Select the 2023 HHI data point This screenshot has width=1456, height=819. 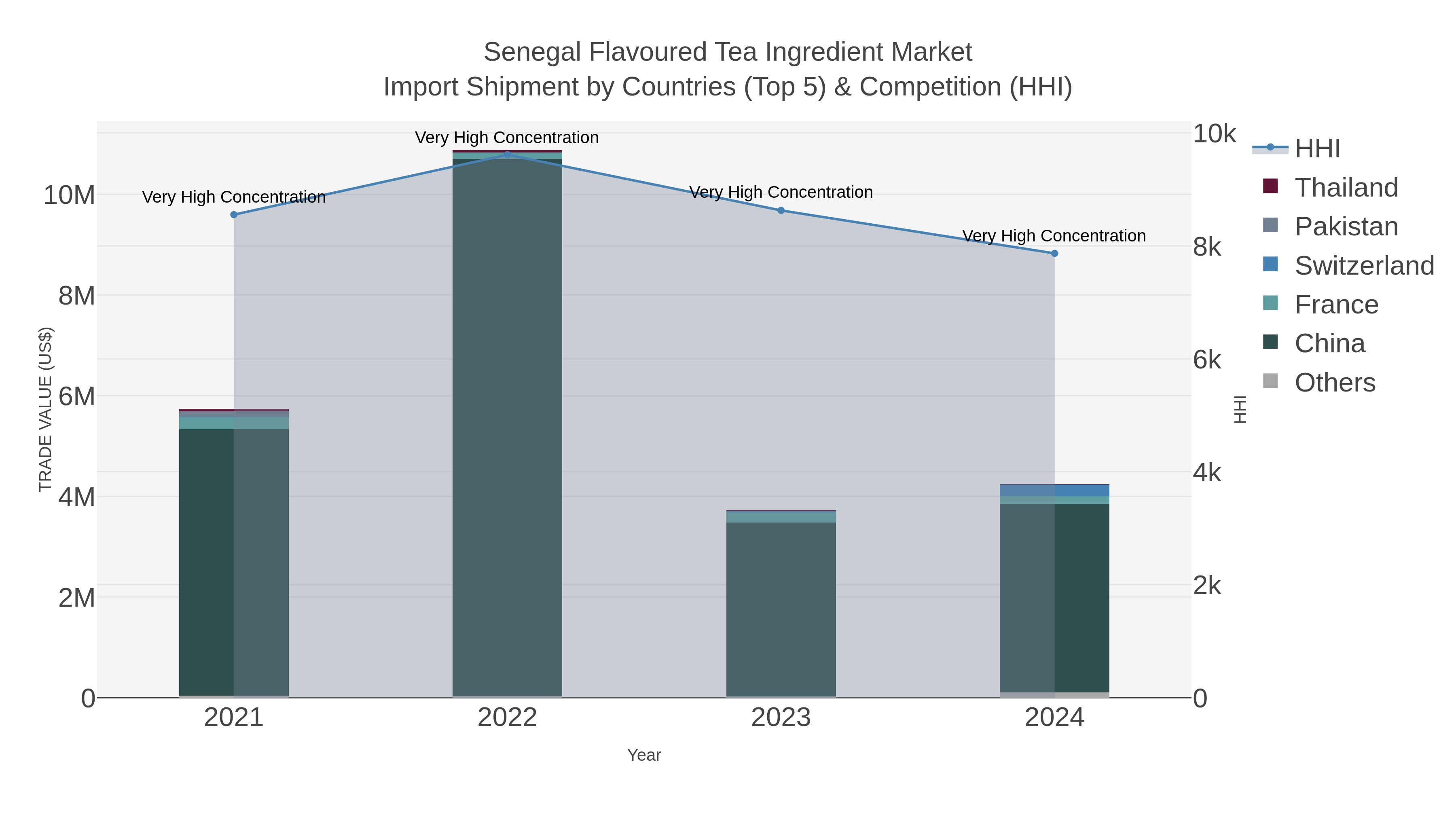pos(781,210)
